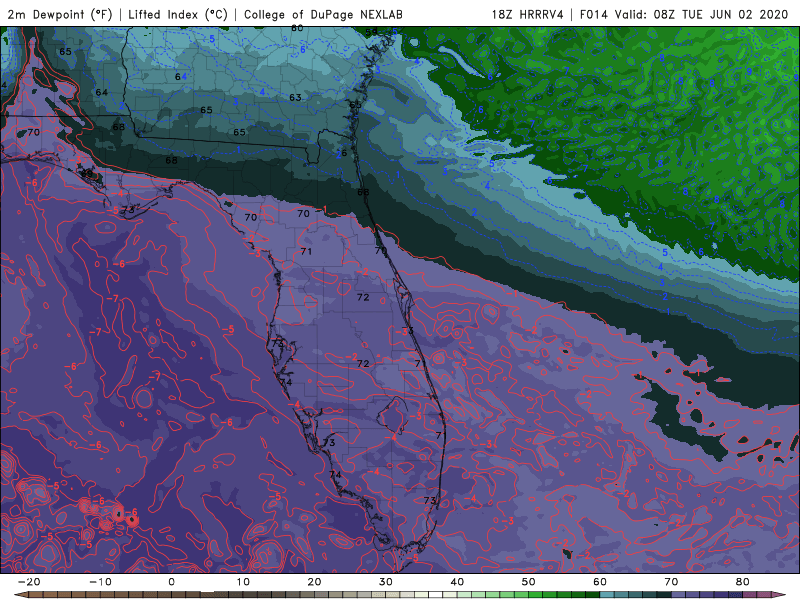The width and height of the screenshot is (800, 600).
Task: Click the dewpoint value 59 at the map top
Action: click(371, 32)
